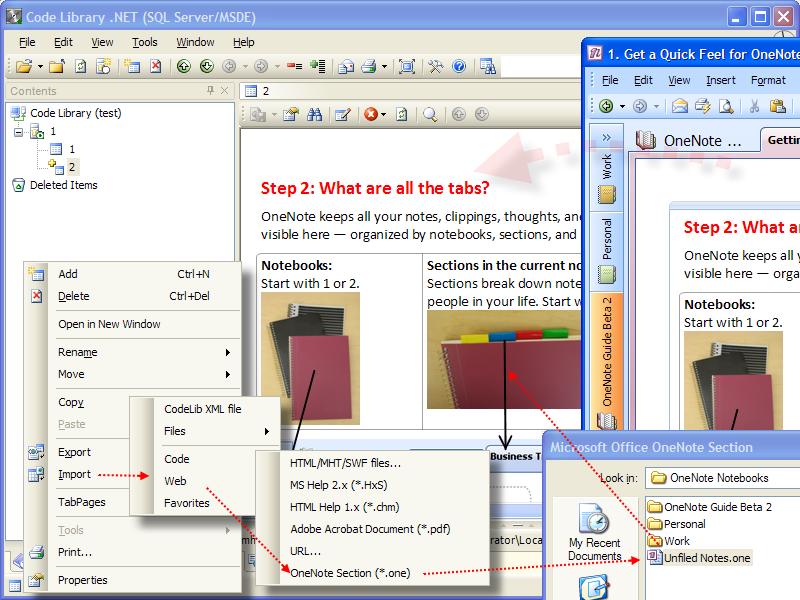Screen dimensions: 800x600
Task: Select Deleted Items in the Contents tree
Action: coord(64,185)
